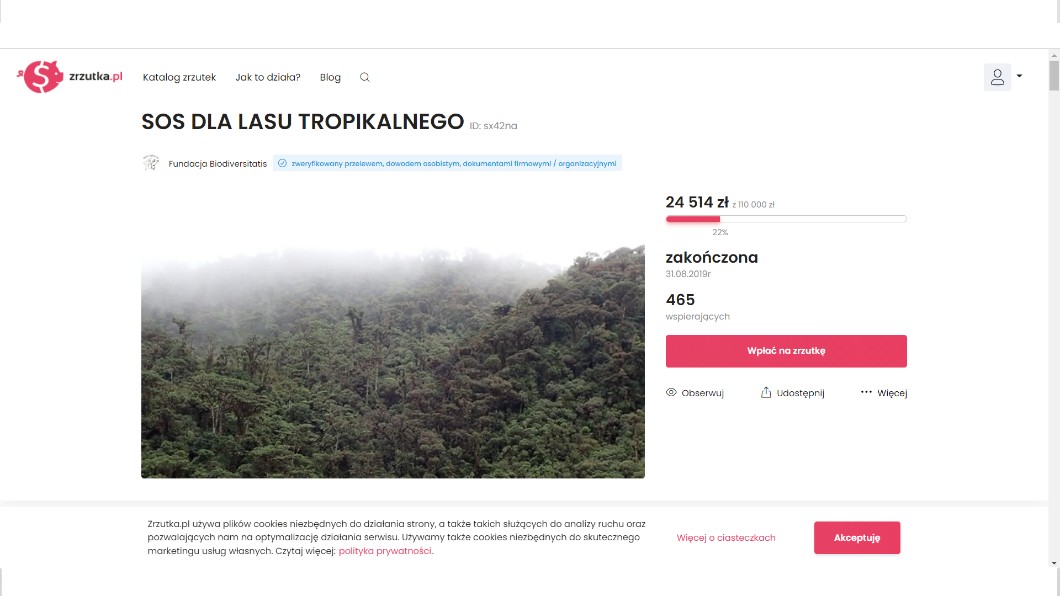Click the share icon beside Udostępnij

[766, 393]
